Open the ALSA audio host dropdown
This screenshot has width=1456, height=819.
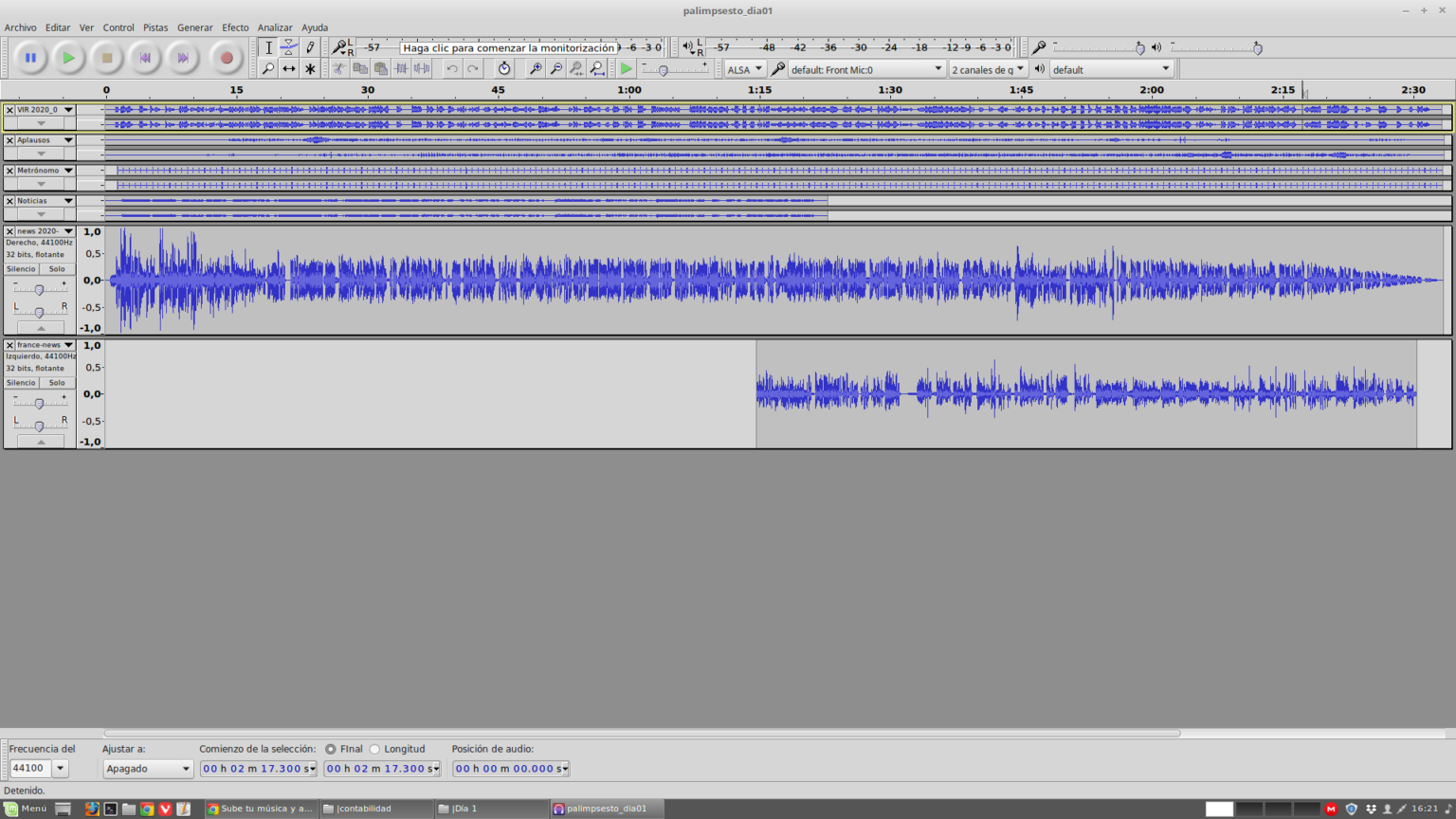tap(744, 69)
